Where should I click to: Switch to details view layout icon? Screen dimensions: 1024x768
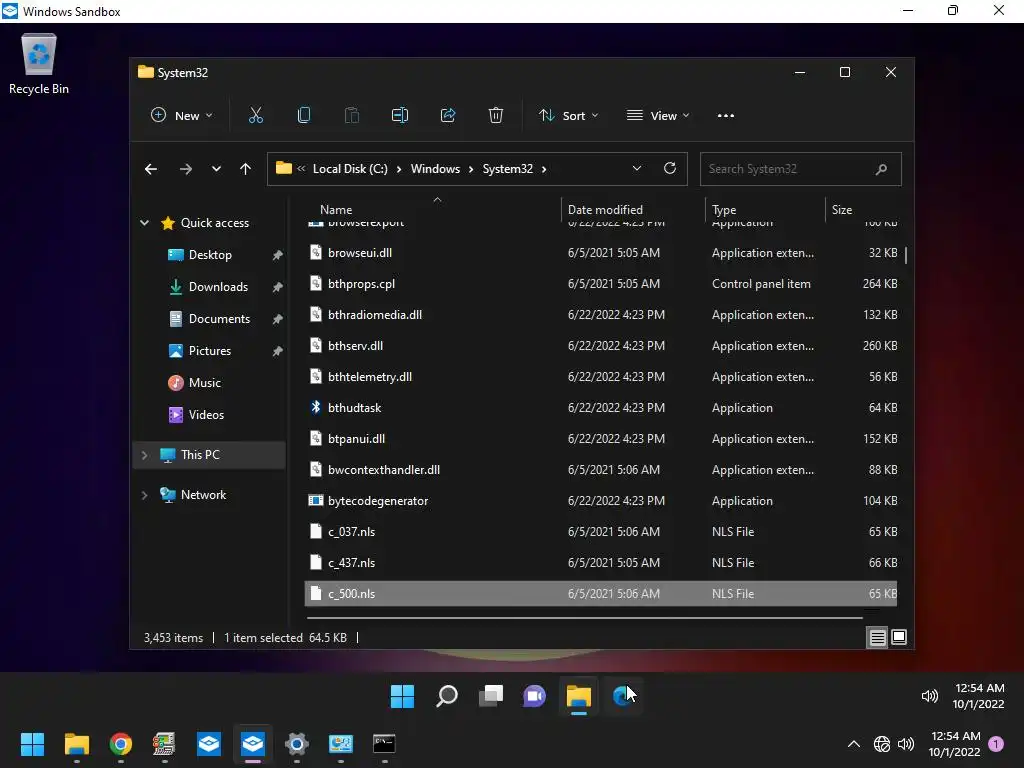point(878,637)
